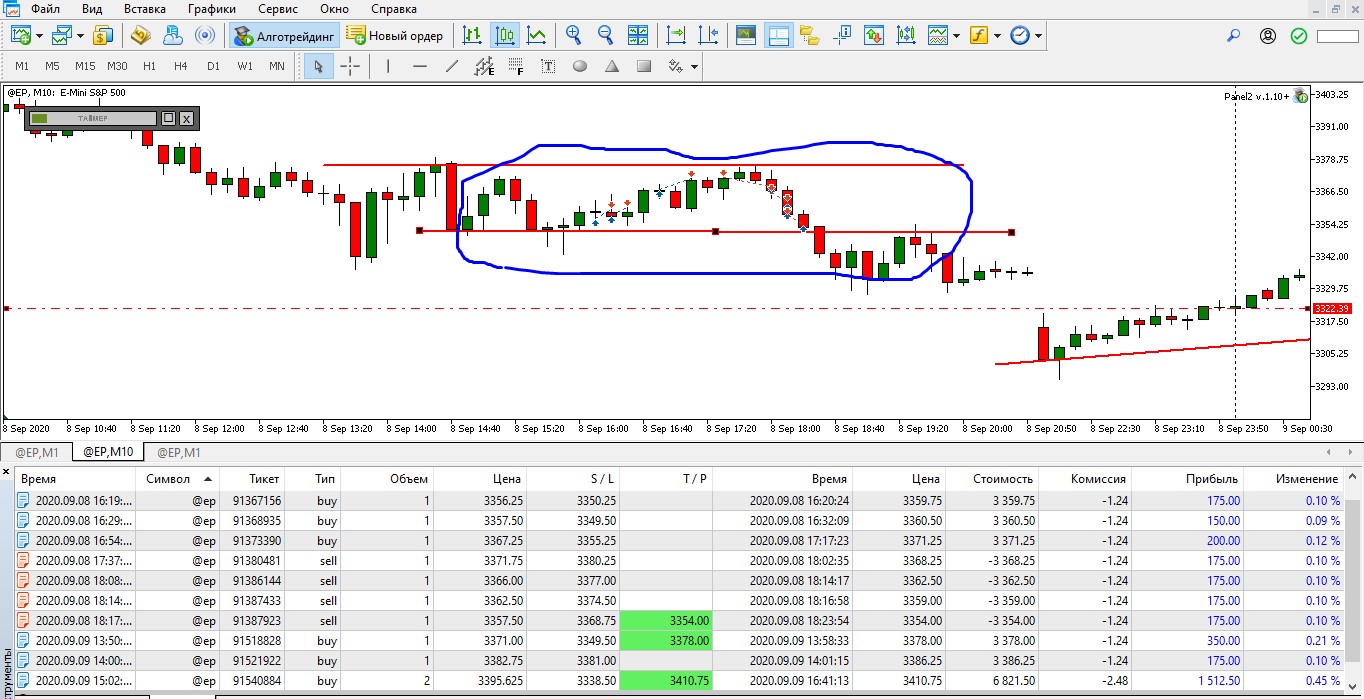
Task: Open the new chart icon
Action: click(20, 36)
